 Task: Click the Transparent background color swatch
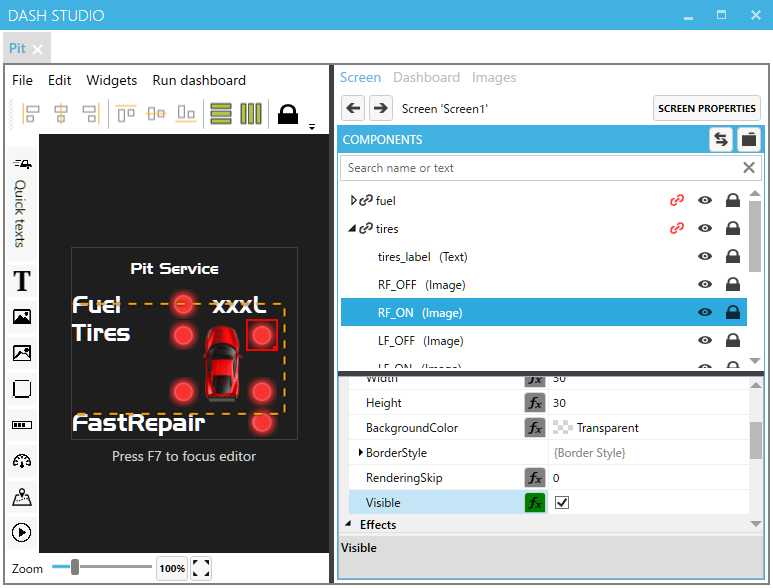pos(562,427)
